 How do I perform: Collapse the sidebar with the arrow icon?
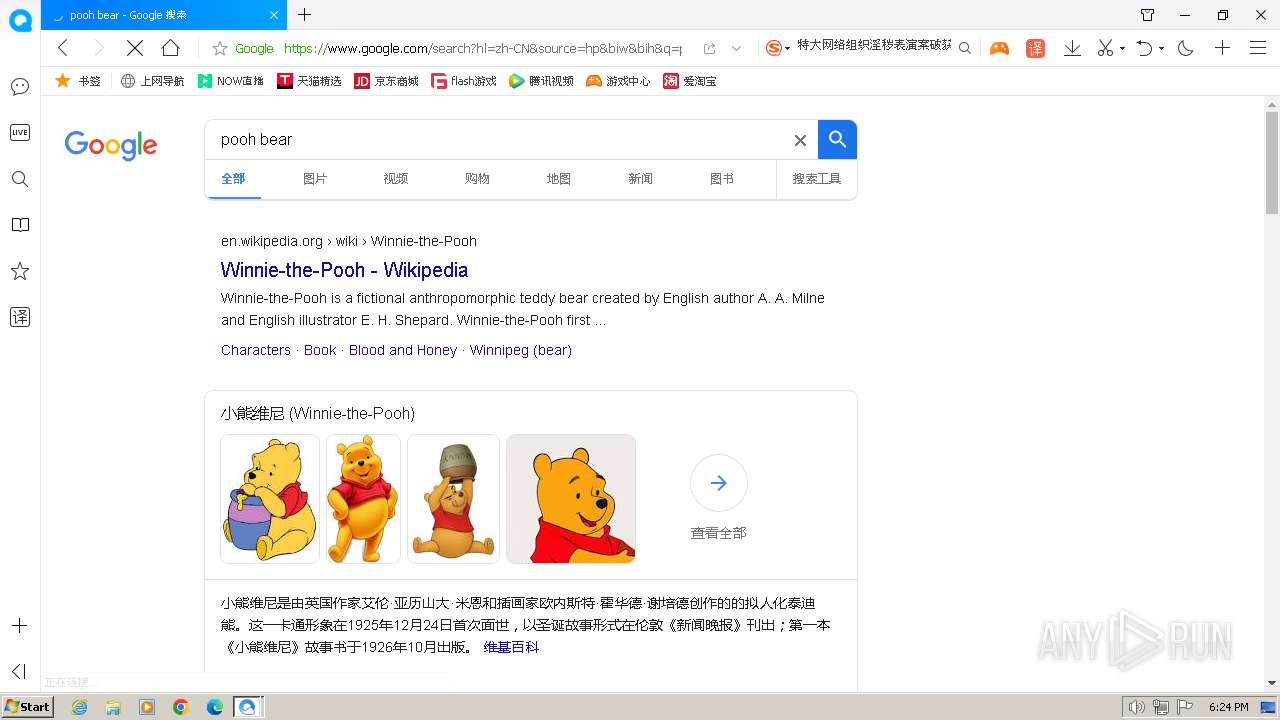(18, 671)
